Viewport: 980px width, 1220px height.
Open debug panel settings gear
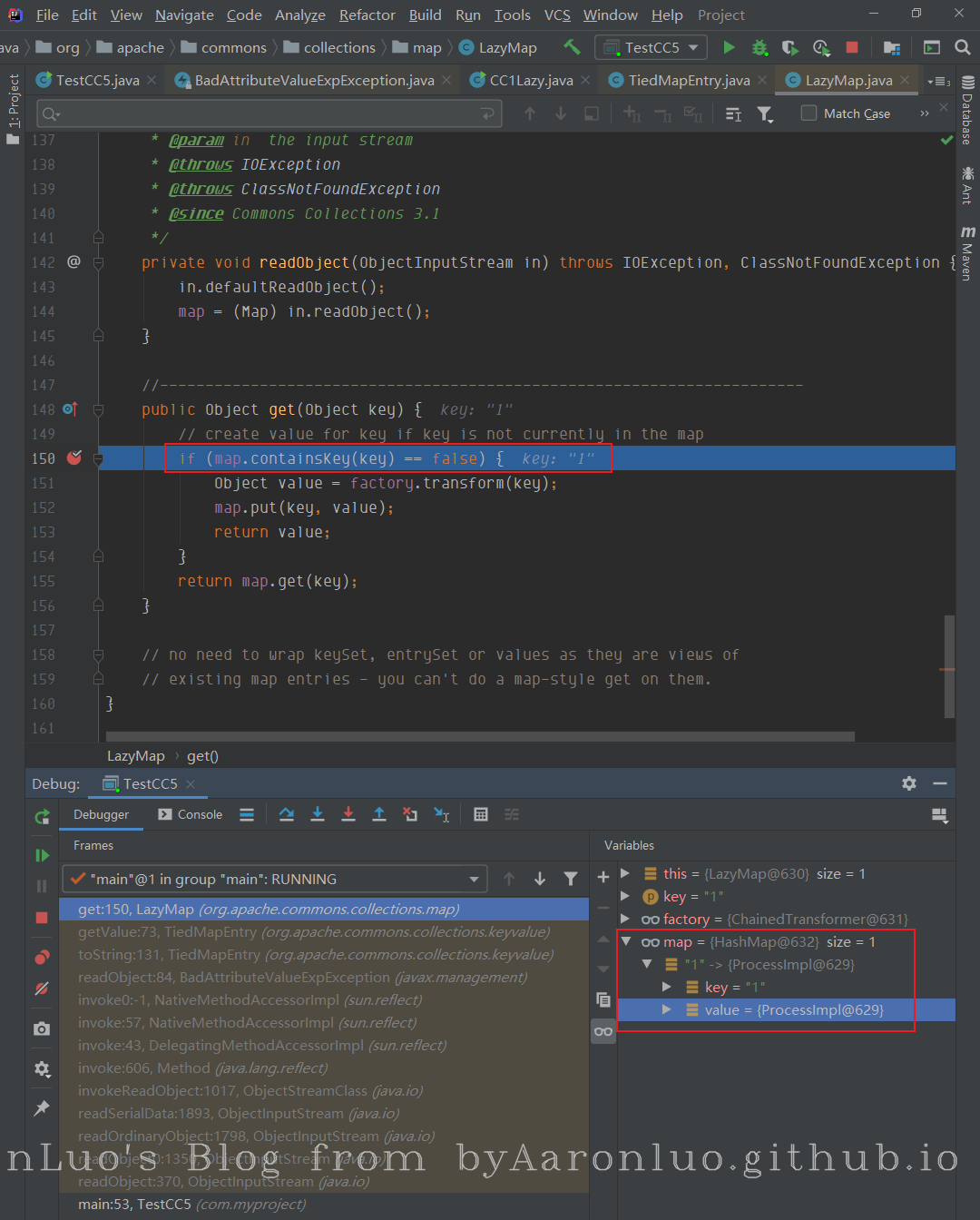tap(909, 783)
